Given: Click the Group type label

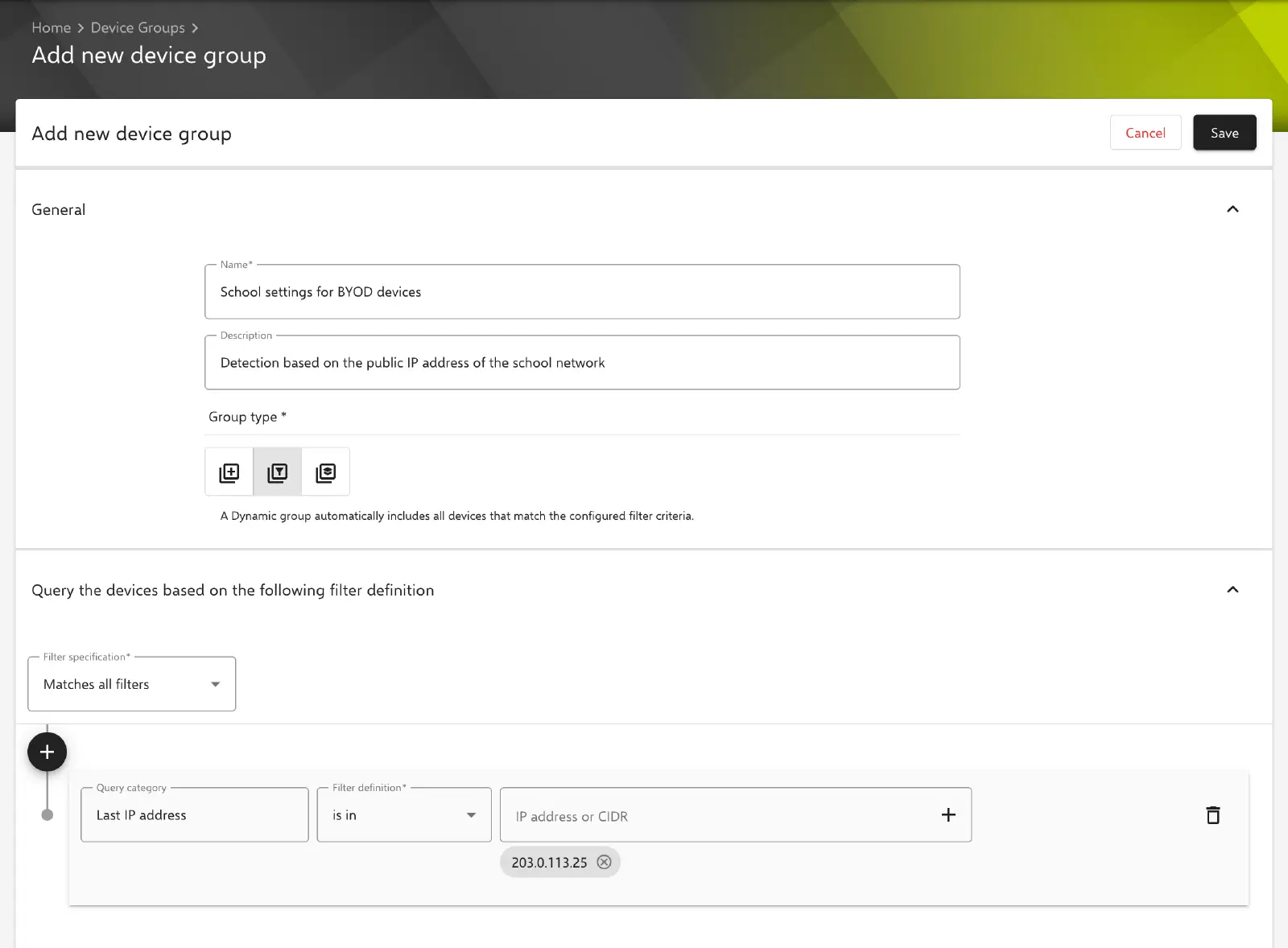Looking at the screenshot, I should [247, 417].
